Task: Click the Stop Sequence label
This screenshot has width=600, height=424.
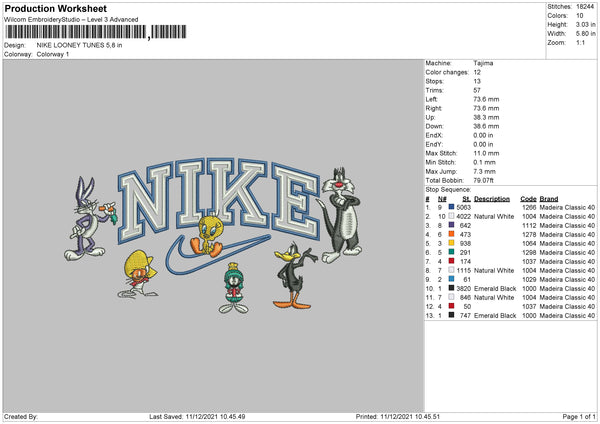Action: [x=448, y=189]
